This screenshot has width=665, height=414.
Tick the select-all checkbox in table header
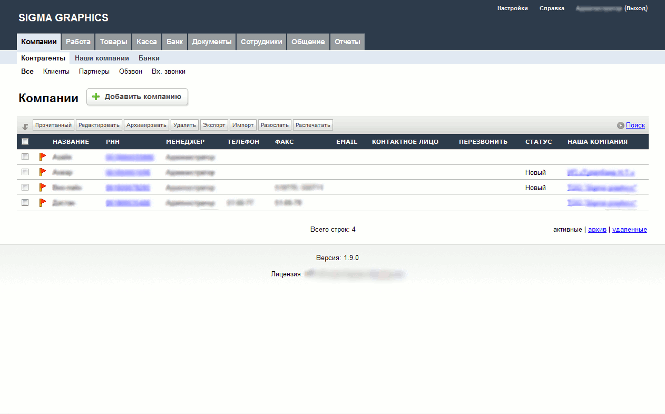(x=25, y=142)
